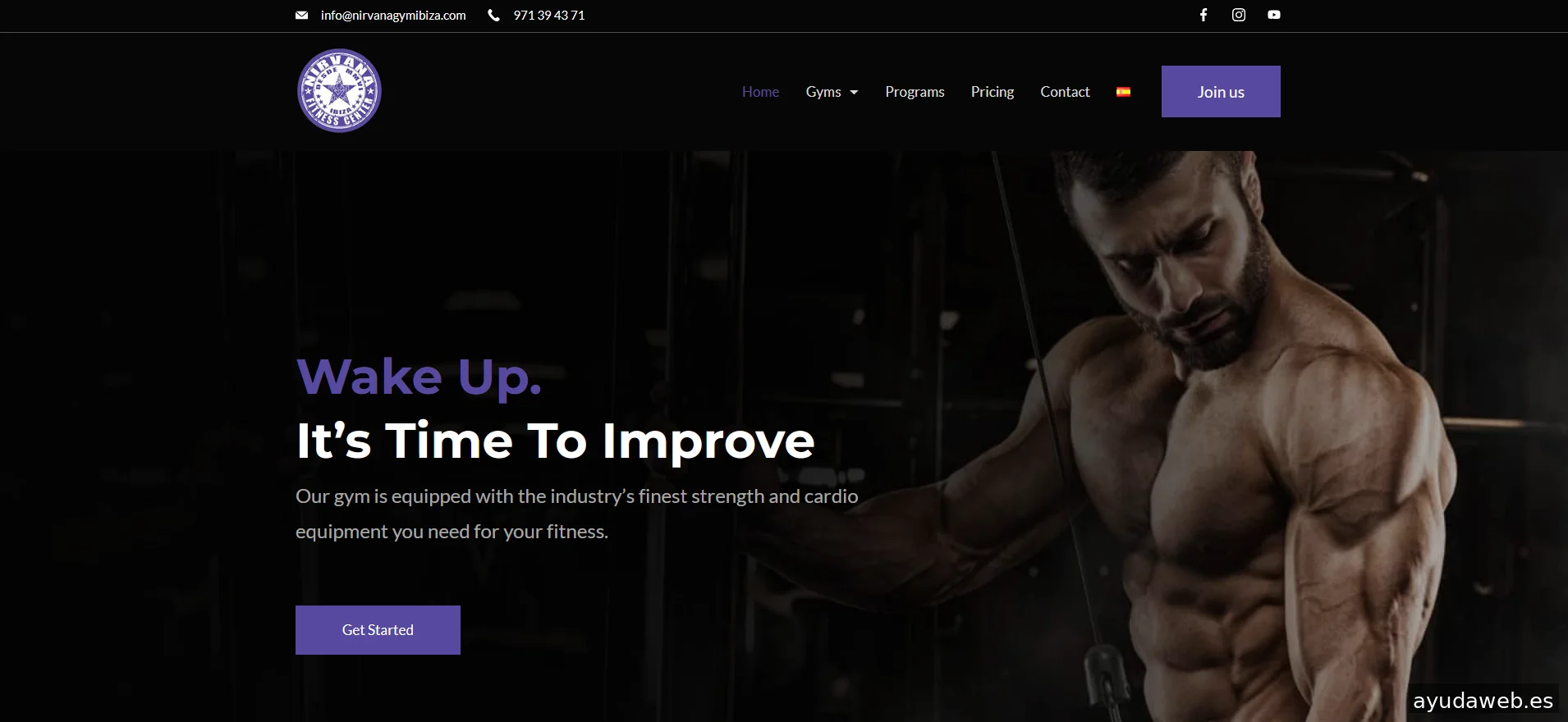Click the ayudaweb.es watermark label
This screenshot has height=722, width=1568.
[x=1483, y=701]
